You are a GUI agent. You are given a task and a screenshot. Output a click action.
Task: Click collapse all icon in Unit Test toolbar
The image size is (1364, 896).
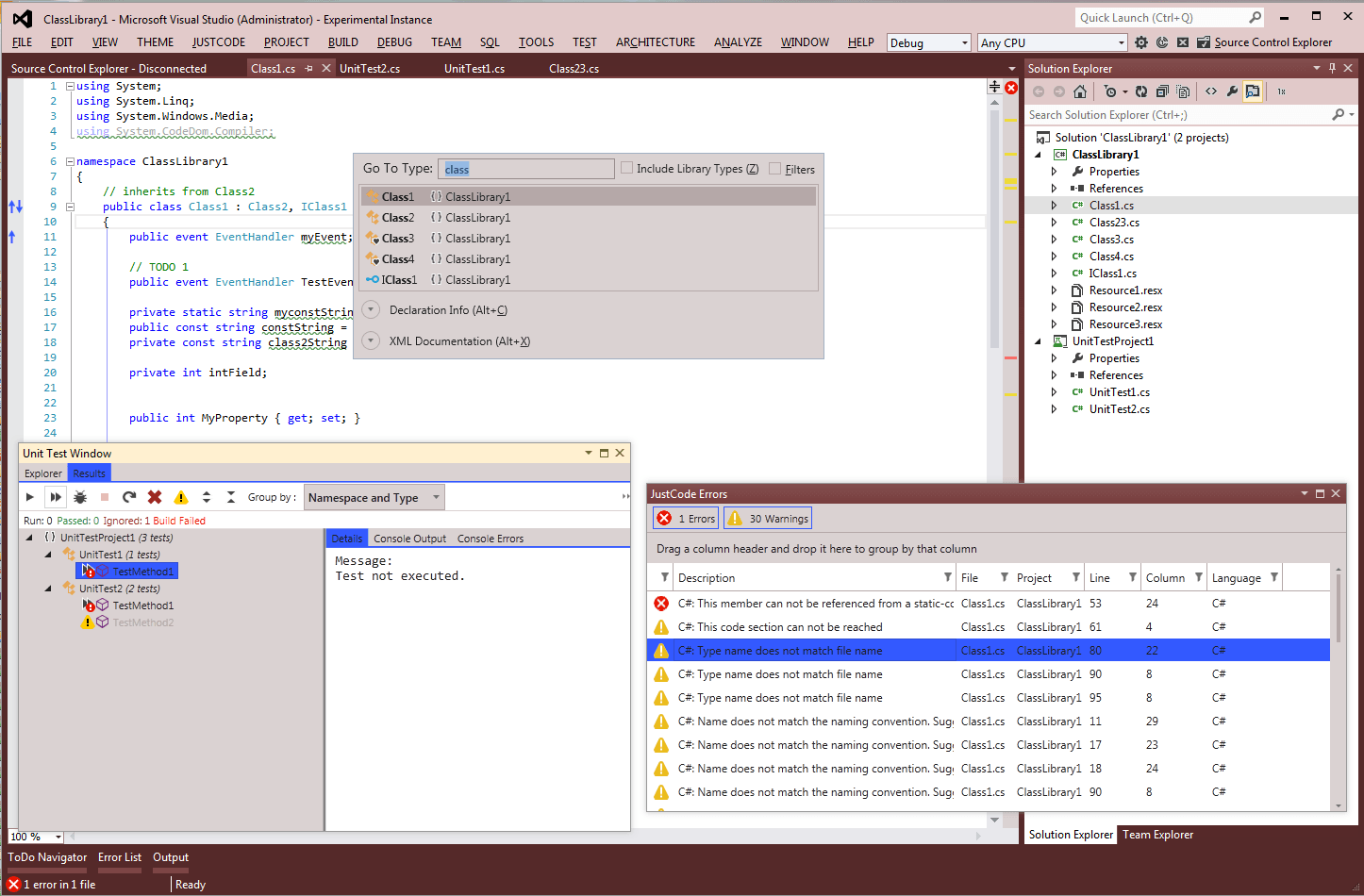pos(231,497)
